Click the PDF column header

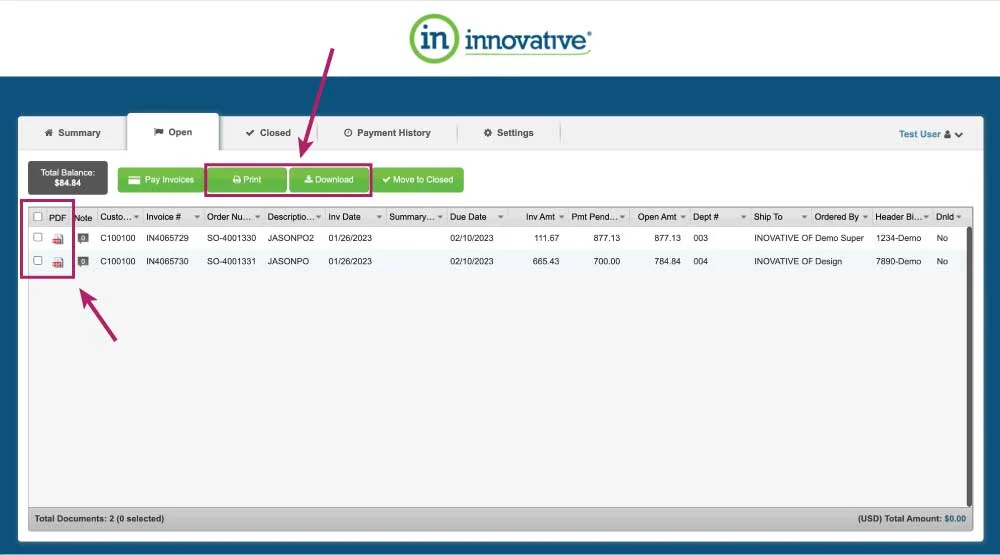click(57, 218)
